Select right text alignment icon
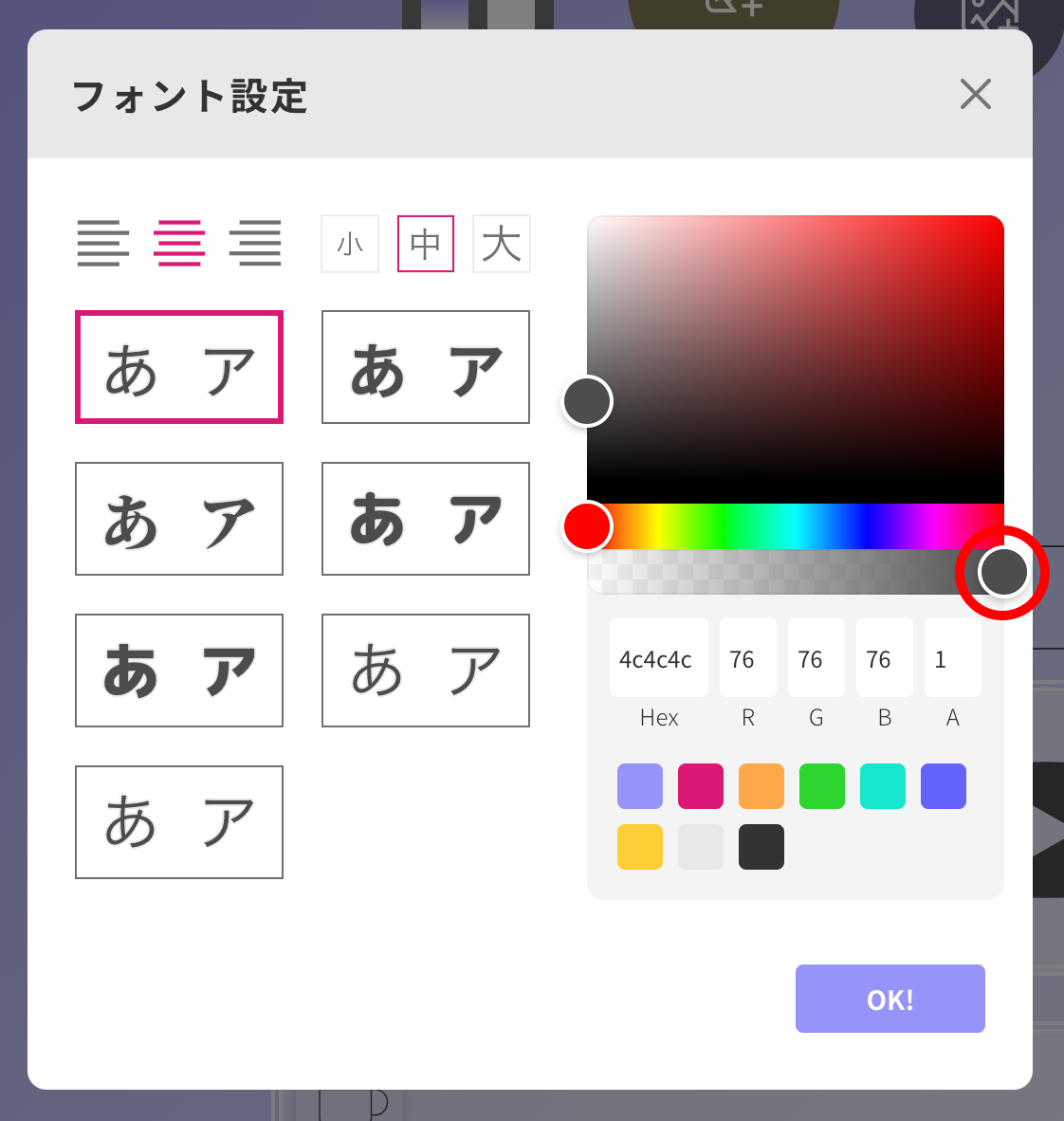The width and height of the screenshot is (1064, 1121). pos(255,244)
